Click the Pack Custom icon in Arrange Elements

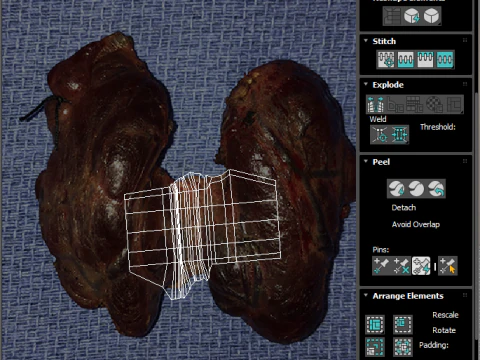pyautogui.click(x=375, y=324)
